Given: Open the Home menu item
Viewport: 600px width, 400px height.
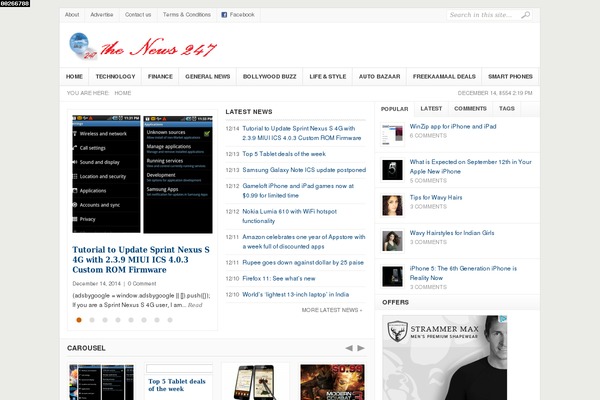Looking at the screenshot, I should tap(74, 77).
